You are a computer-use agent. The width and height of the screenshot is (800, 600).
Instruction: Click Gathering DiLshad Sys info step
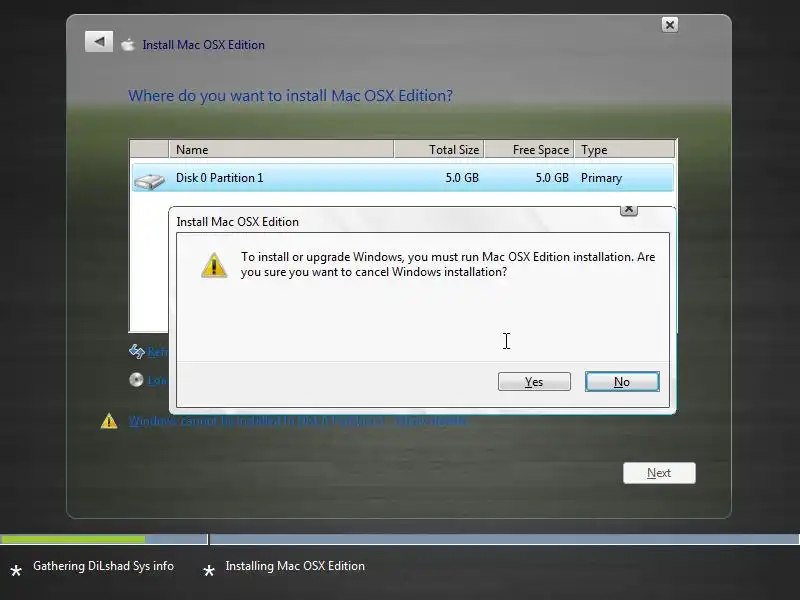(103, 566)
